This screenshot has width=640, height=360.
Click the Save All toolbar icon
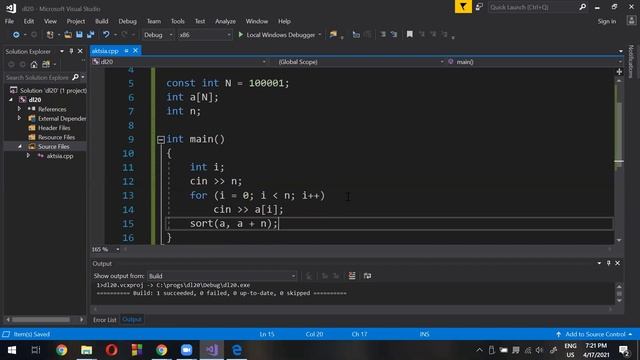point(90,35)
